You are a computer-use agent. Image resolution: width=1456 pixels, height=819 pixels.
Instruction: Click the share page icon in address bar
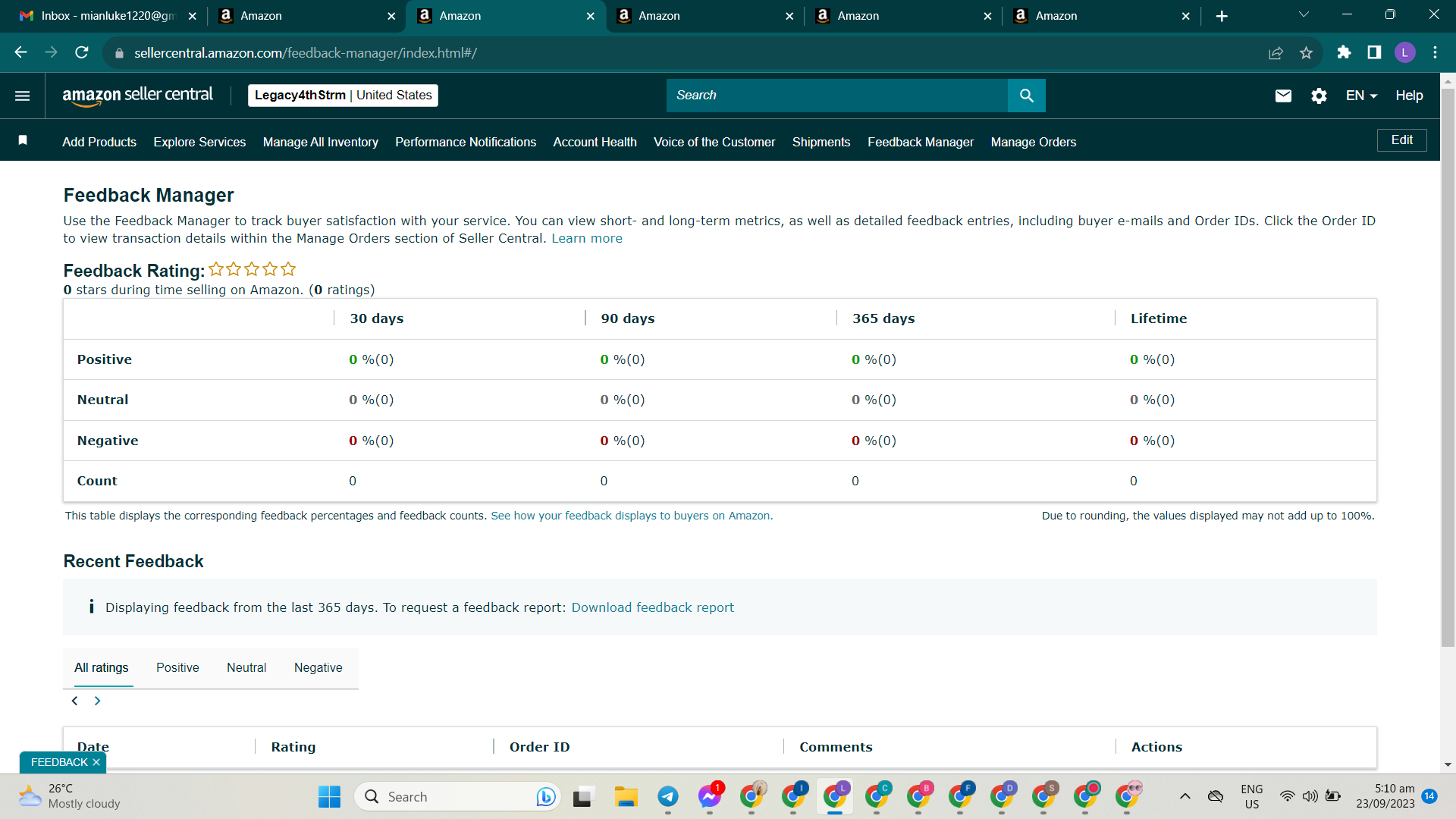point(1276,52)
